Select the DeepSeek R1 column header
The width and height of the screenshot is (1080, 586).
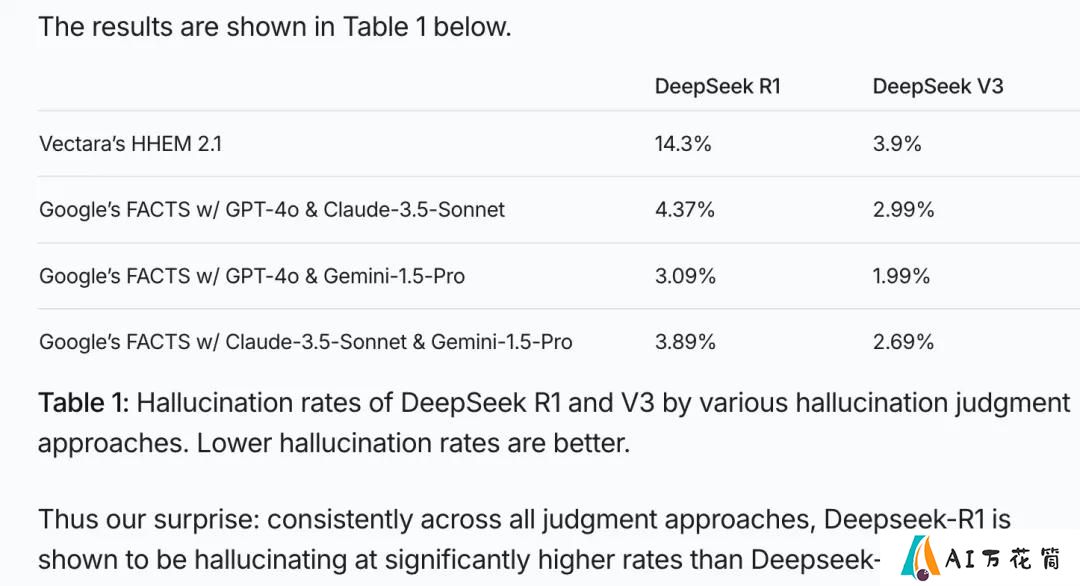(x=717, y=86)
